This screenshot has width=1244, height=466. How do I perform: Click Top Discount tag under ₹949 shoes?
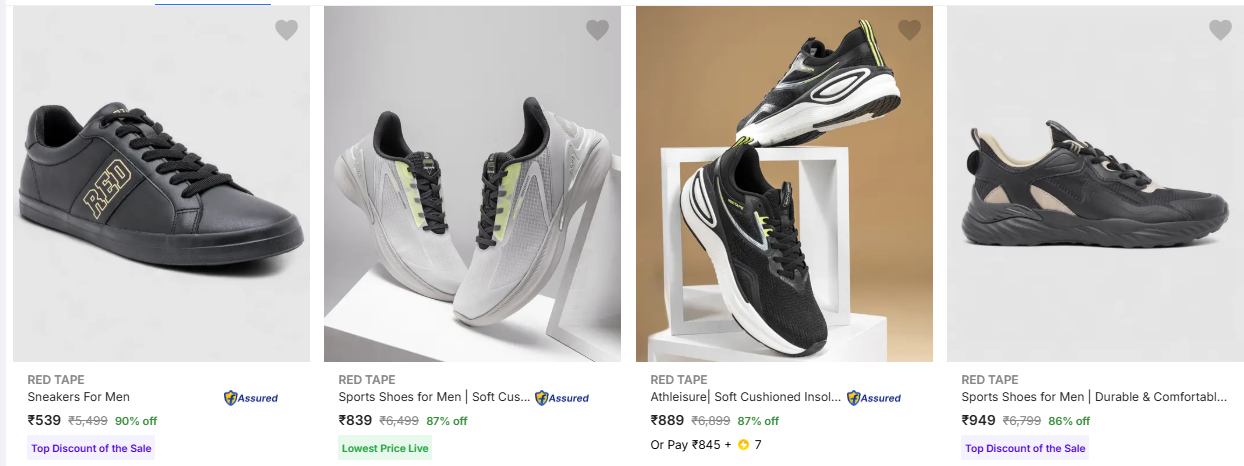click(x=1025, y=448)
